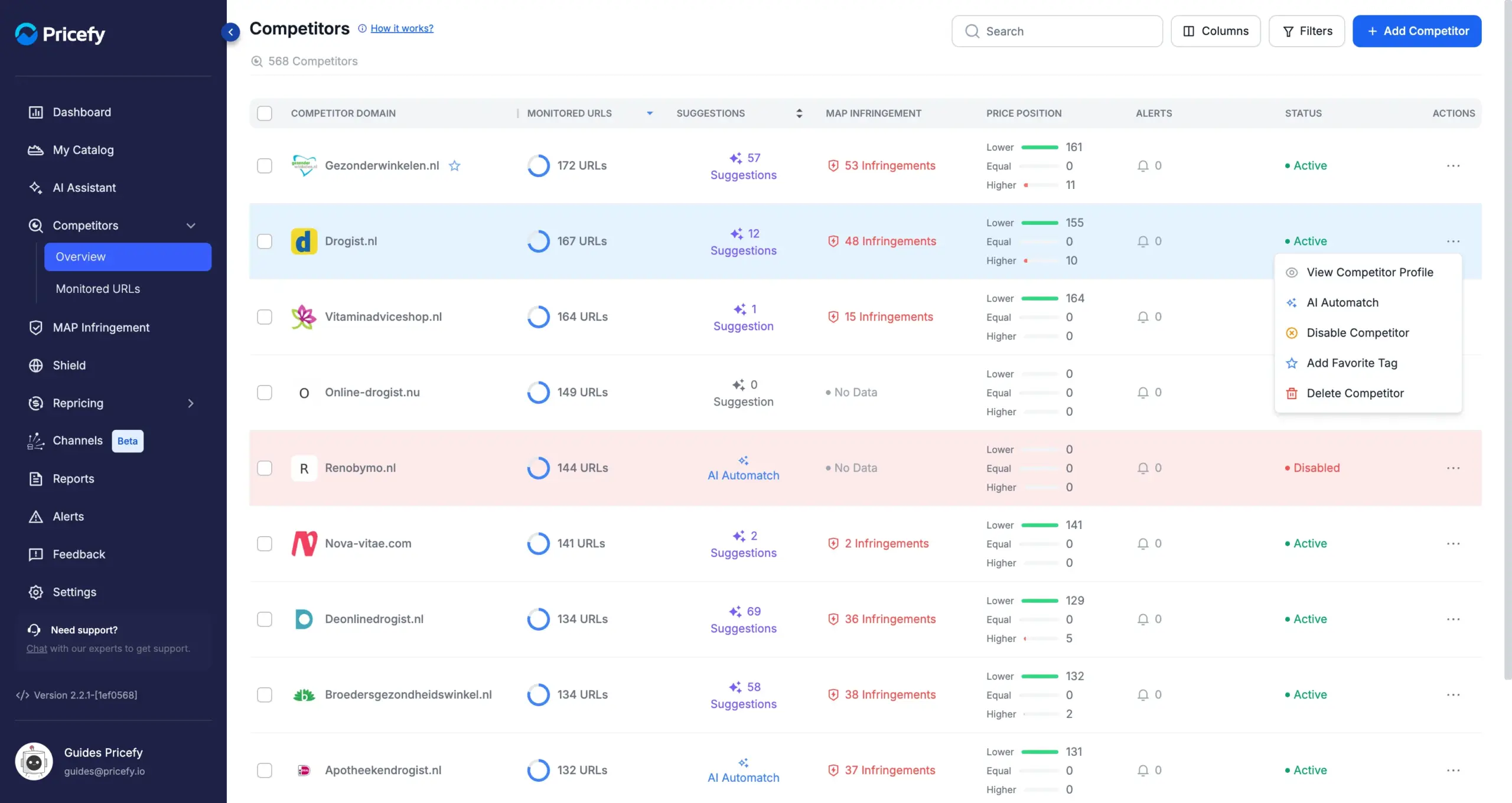The height and width of the screenshot is (803, 1512).
Task: Click the Shield globe icon in sidebar
Action: pyautogui.click(x=35, y=365)
